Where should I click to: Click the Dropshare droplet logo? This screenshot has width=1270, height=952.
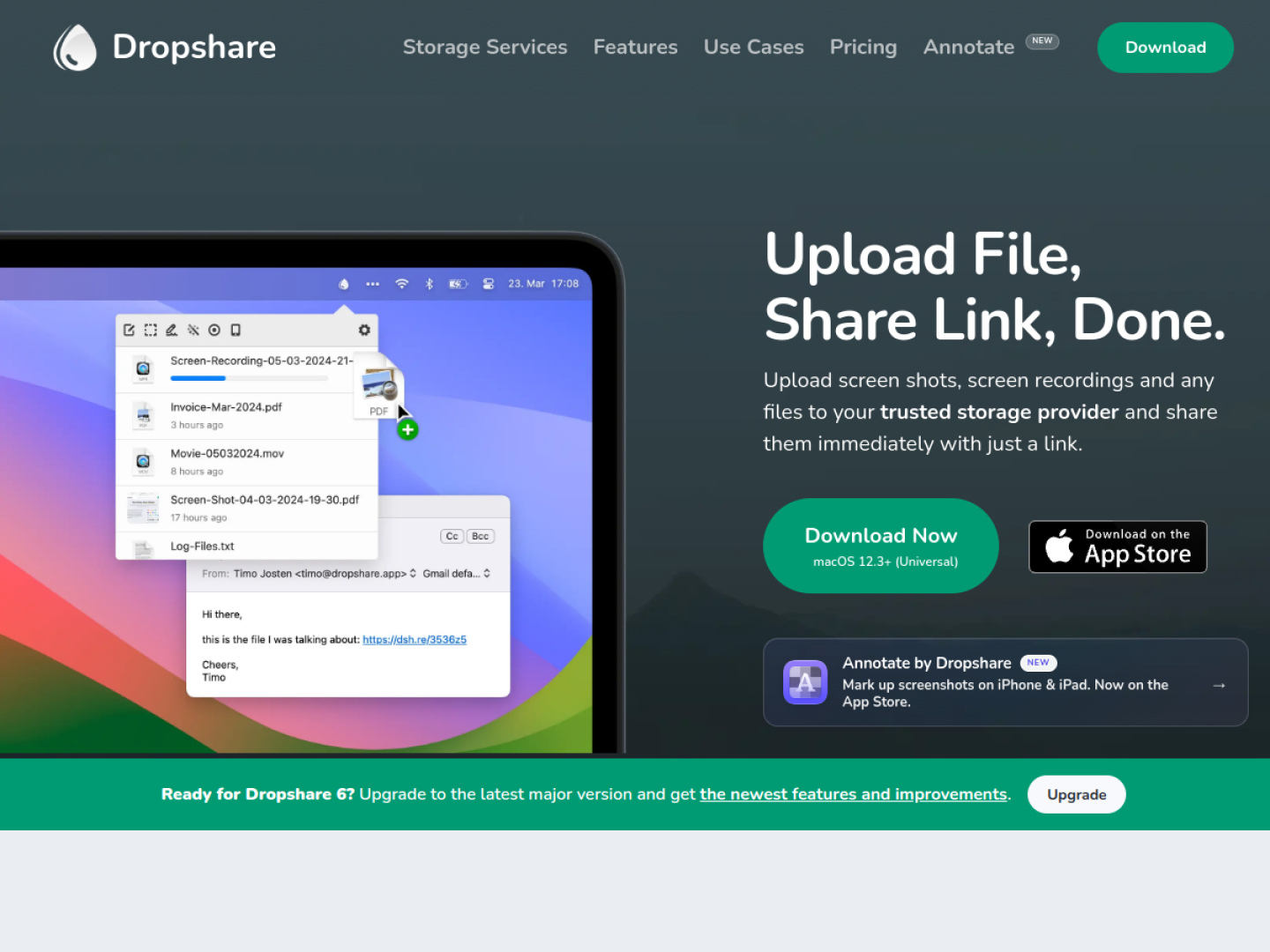pyautogui.click(x=75, y=48)
